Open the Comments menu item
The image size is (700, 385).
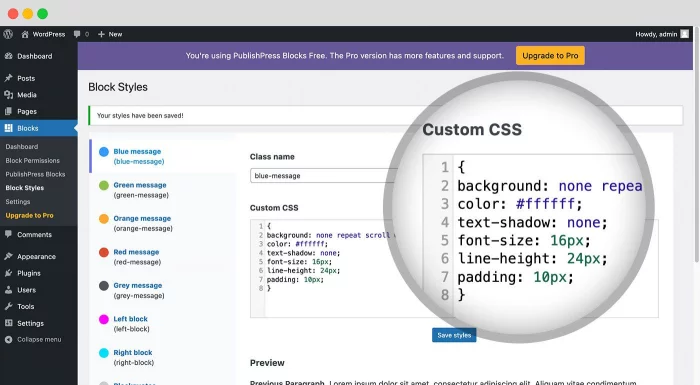click(34, 234)
